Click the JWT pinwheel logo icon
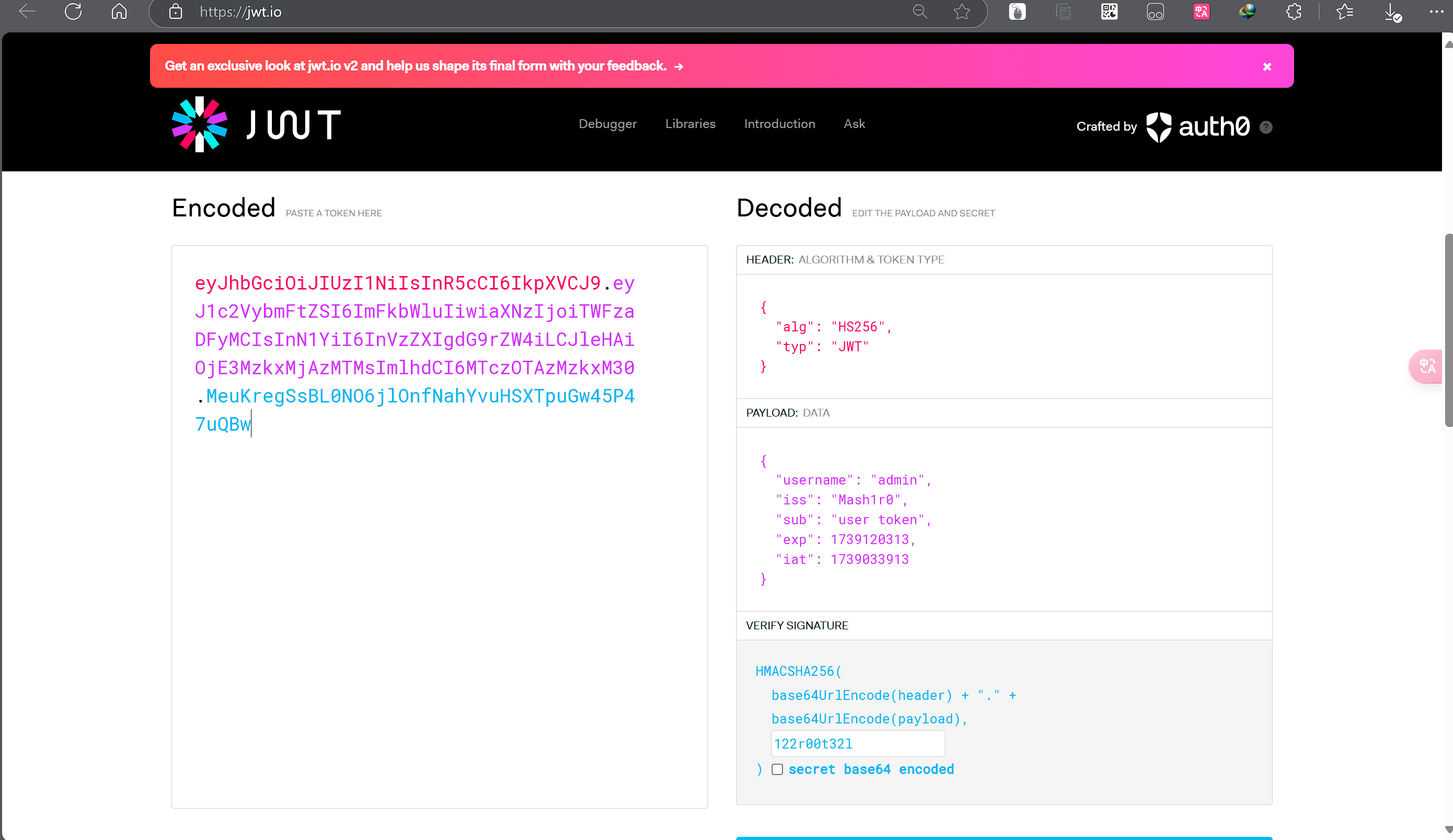 point(200,124)
